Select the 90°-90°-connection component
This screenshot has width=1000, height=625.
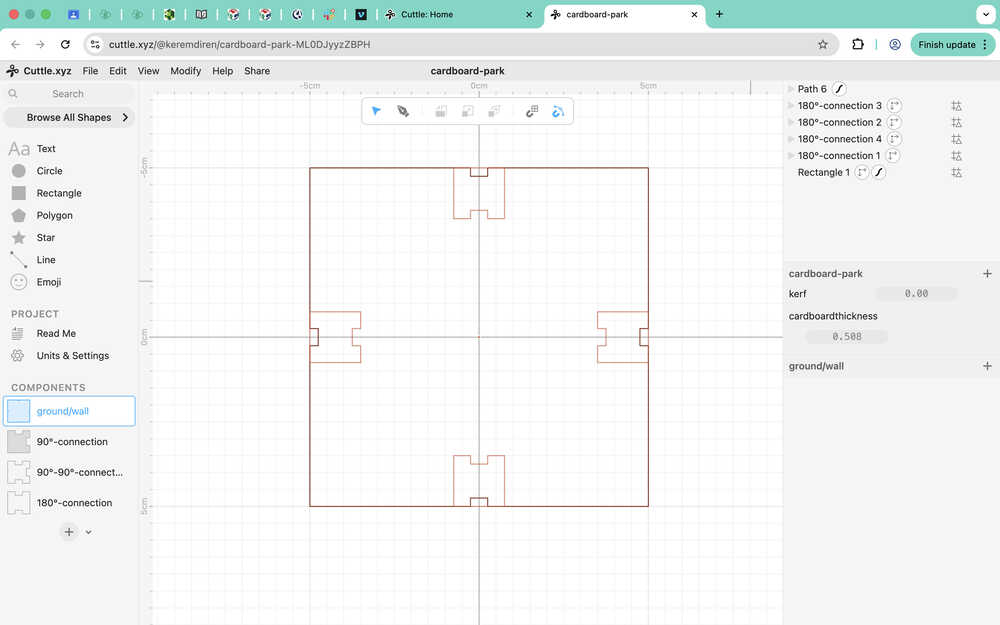tap(69, 472)
